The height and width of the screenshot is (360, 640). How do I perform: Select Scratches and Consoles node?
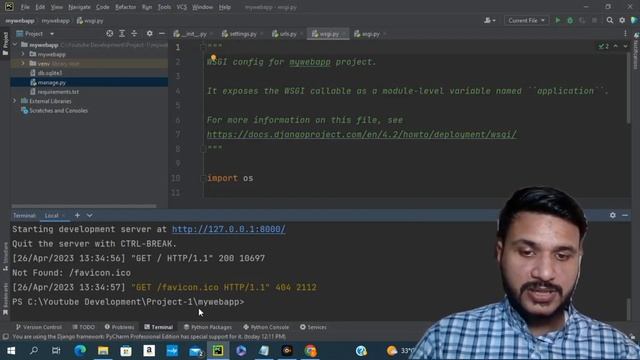point(58,111)
